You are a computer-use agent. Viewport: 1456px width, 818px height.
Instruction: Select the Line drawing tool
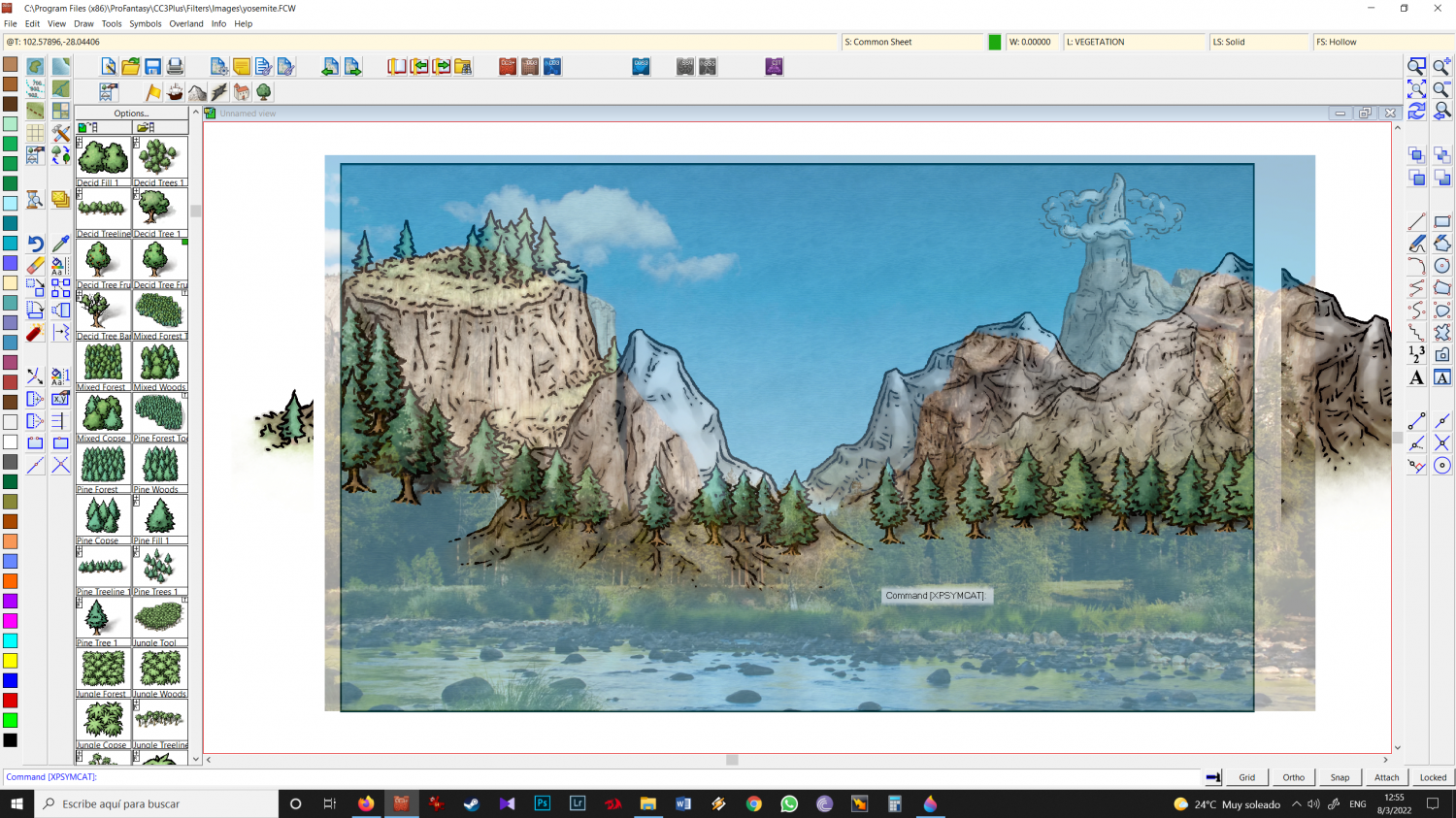pyautogui.click(x=1417, y=221)
